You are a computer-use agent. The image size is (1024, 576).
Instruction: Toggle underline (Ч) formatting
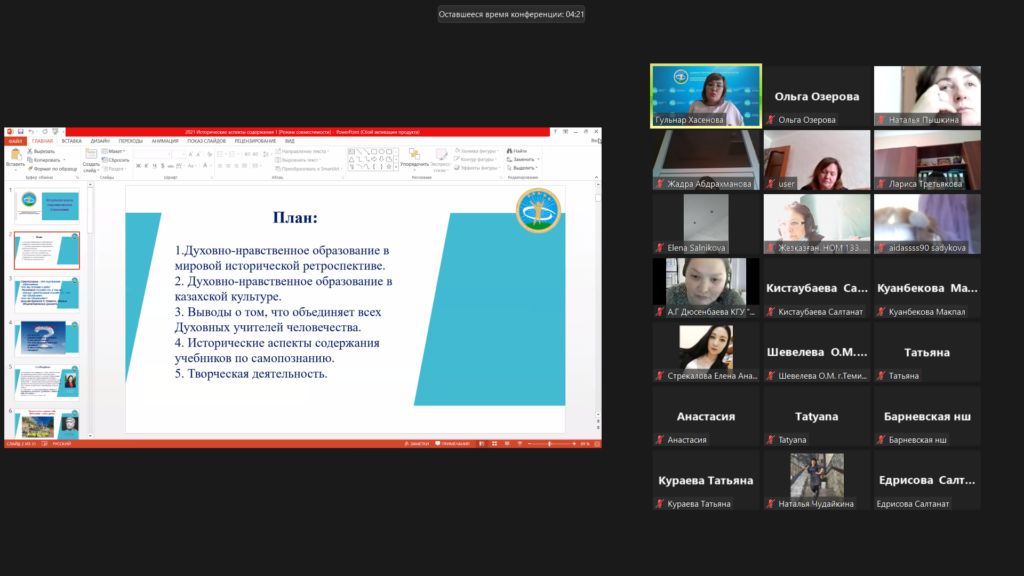click(154, 166)
